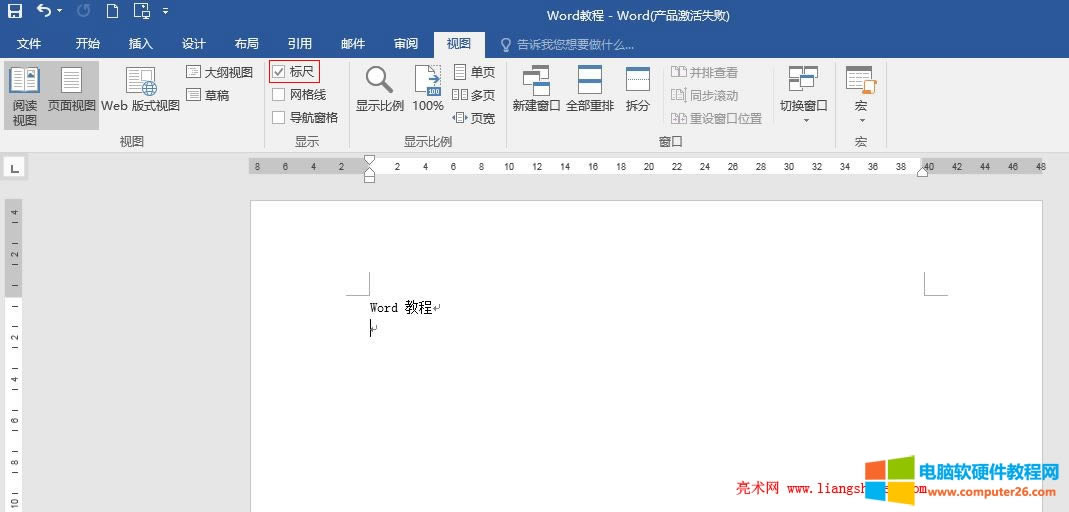Screen dimensions: 1069x512
Task: Arrange All windows
Action: (x=590, y=90)
